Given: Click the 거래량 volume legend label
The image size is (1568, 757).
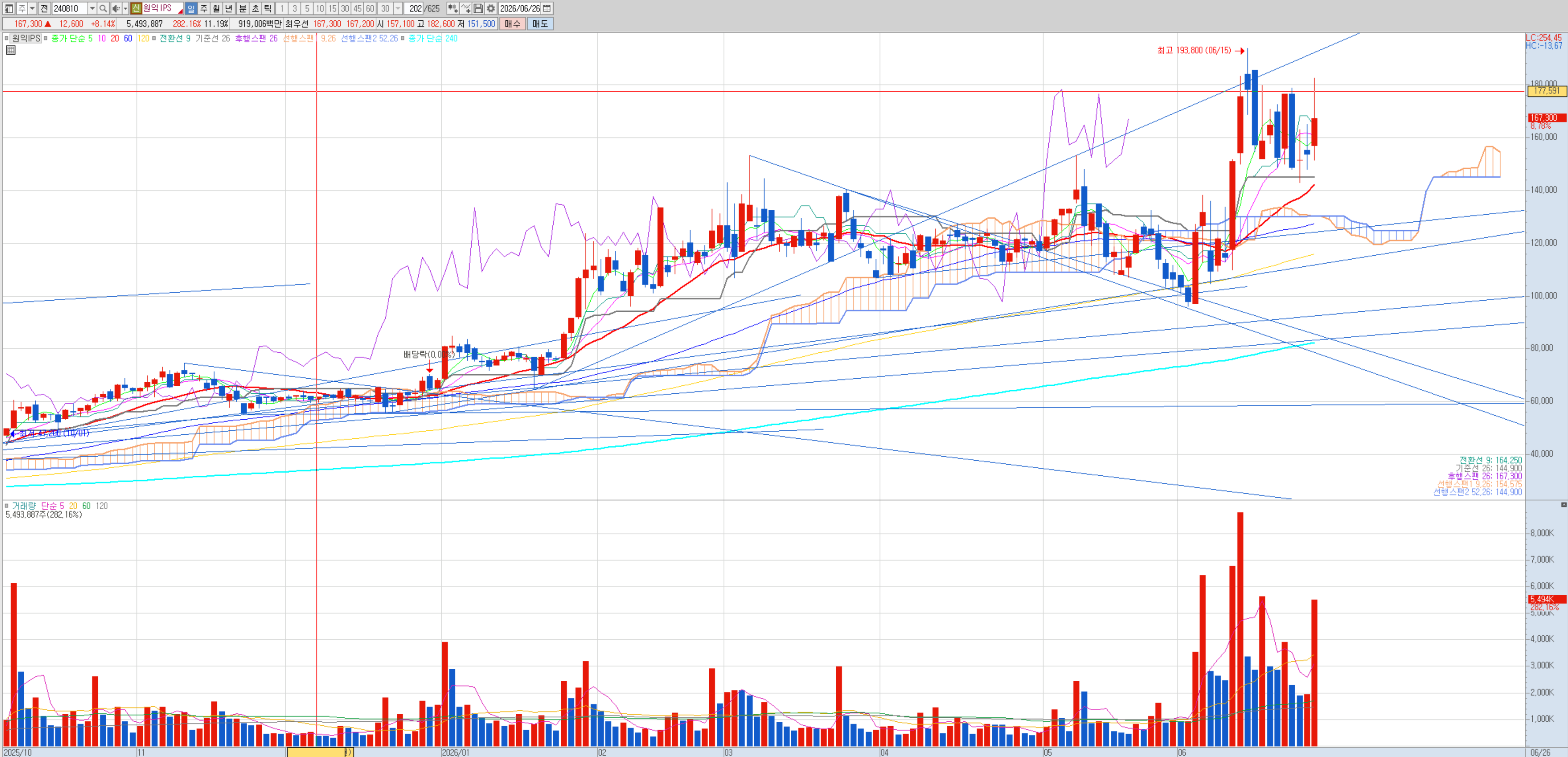Looking at the screenshot, I should [x=24, y=506].
